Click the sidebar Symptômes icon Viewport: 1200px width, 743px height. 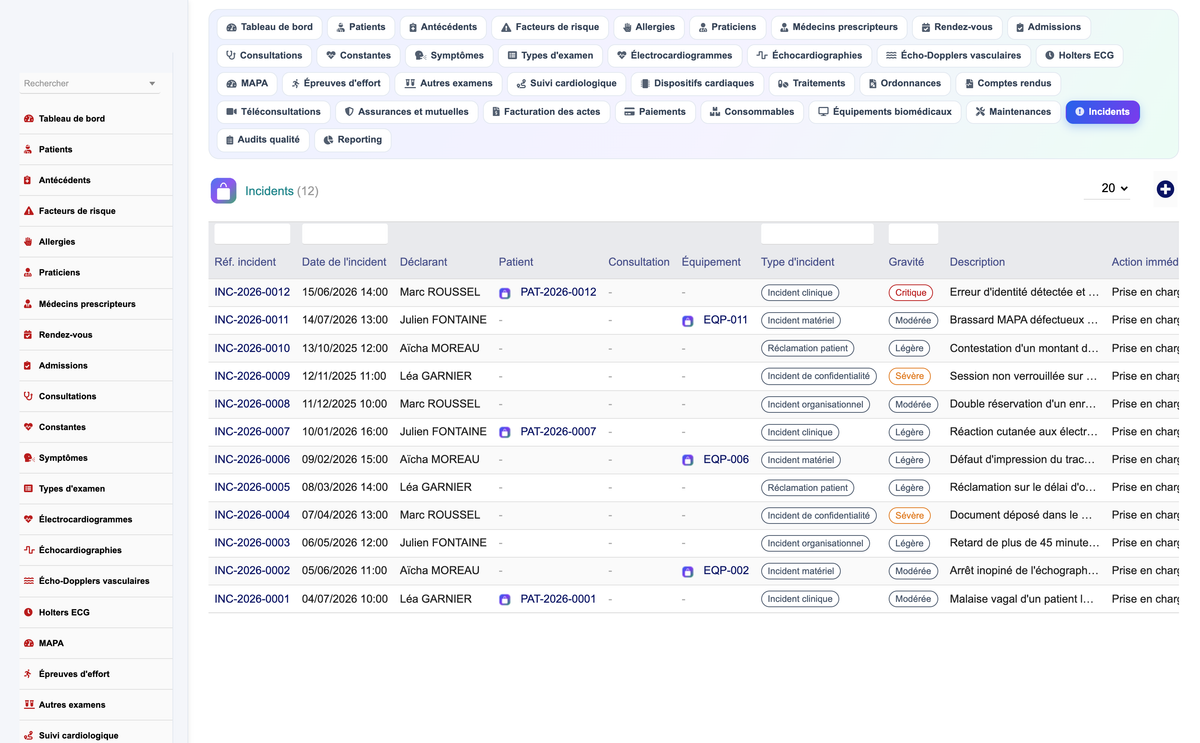(29, 458)
